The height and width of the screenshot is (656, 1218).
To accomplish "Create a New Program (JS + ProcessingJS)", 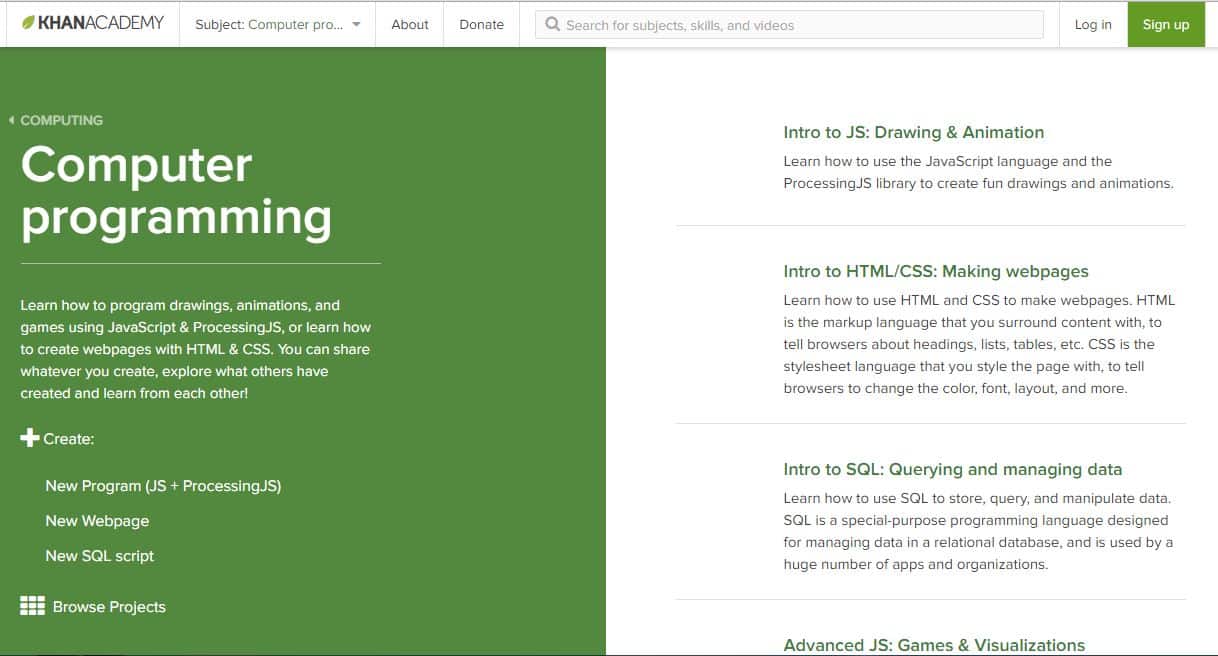I will (163, 485).
